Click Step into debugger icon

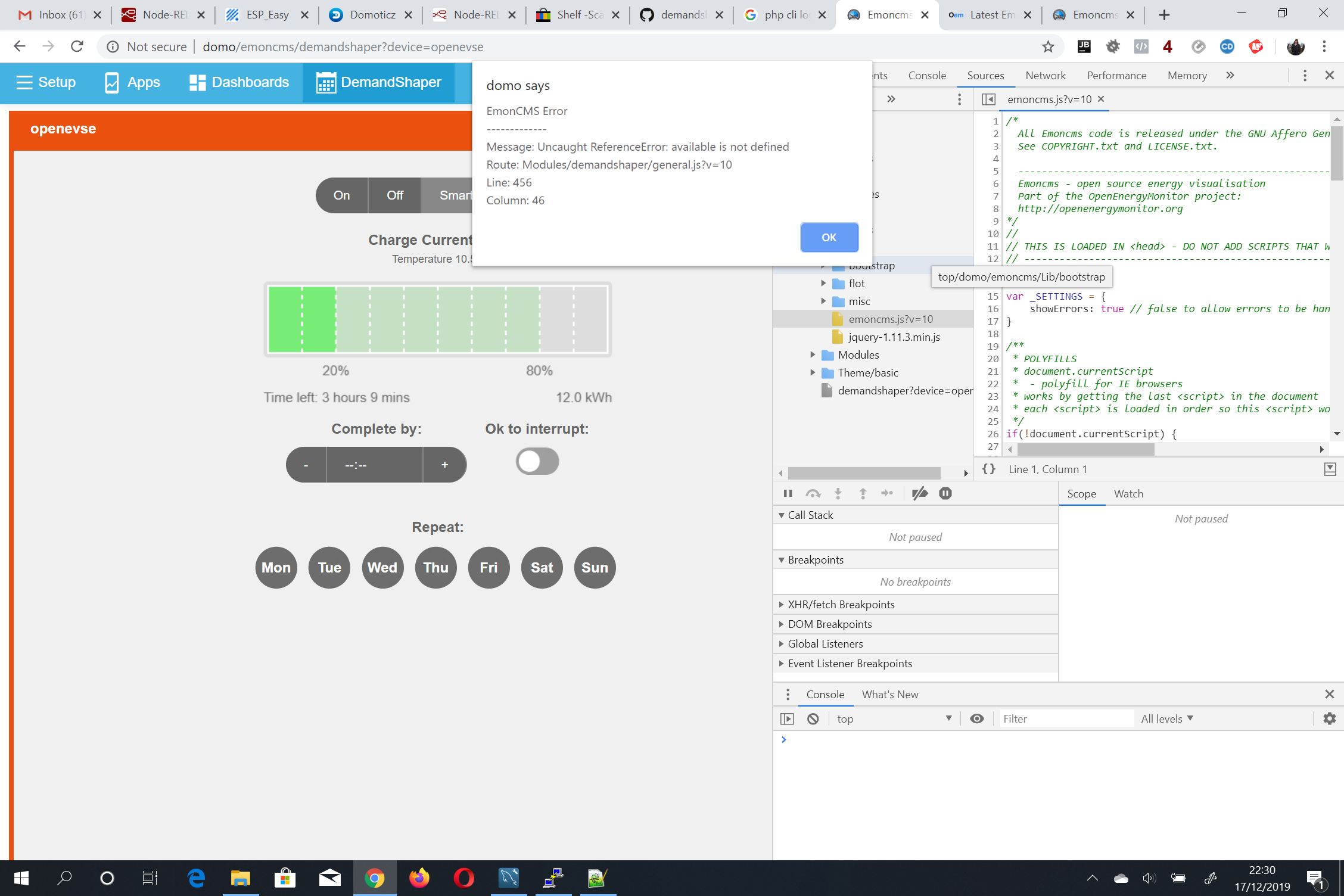tap(838, 493)
